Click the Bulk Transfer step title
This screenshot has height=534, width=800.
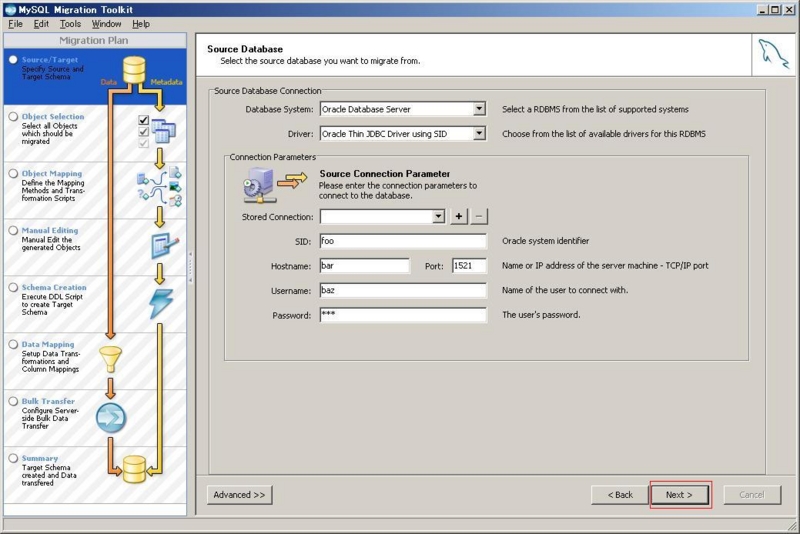pos(48,401)
